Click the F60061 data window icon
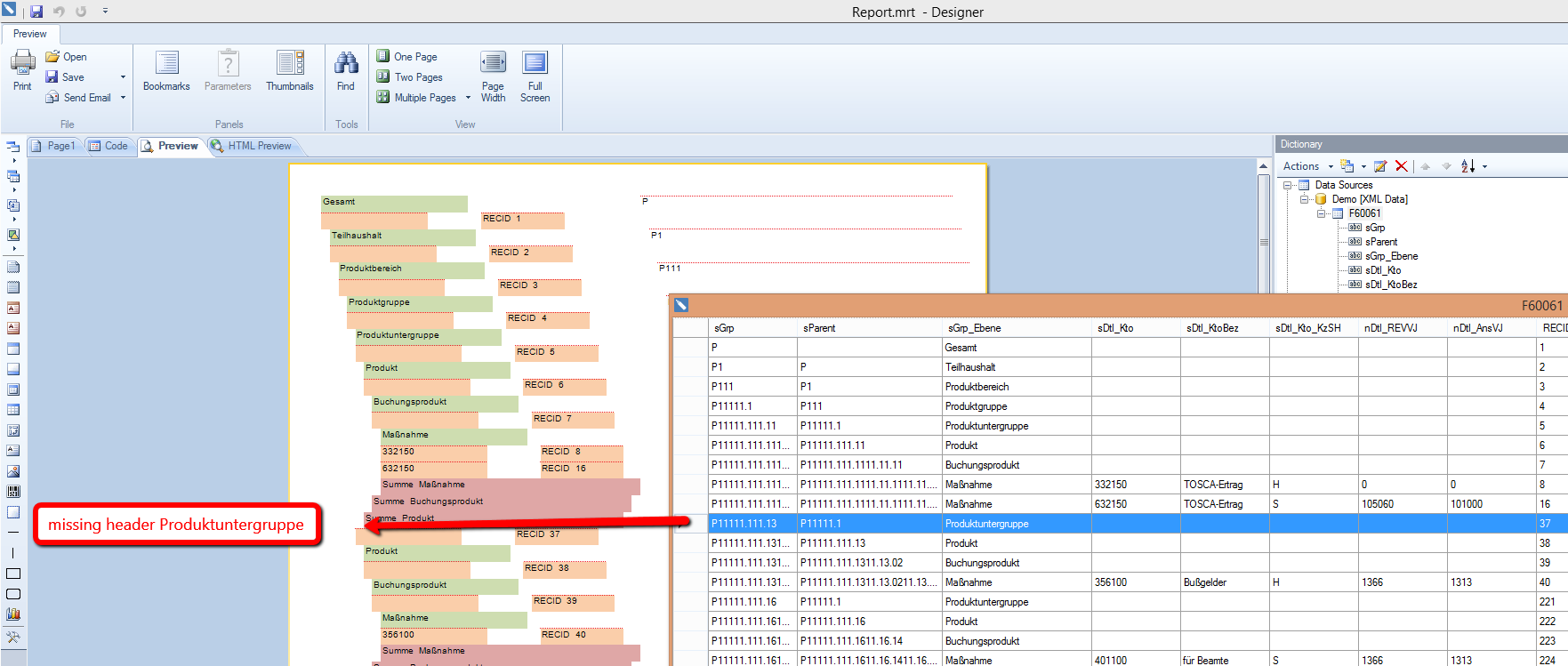1568x666 pixels. [681, 305]
